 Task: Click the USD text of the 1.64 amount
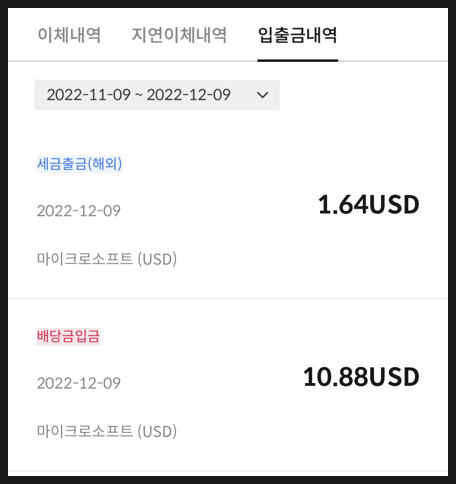[394, 204]
